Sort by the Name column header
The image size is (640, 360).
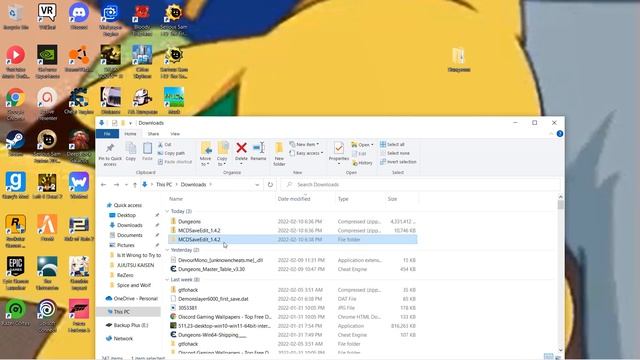coord(176,199)
